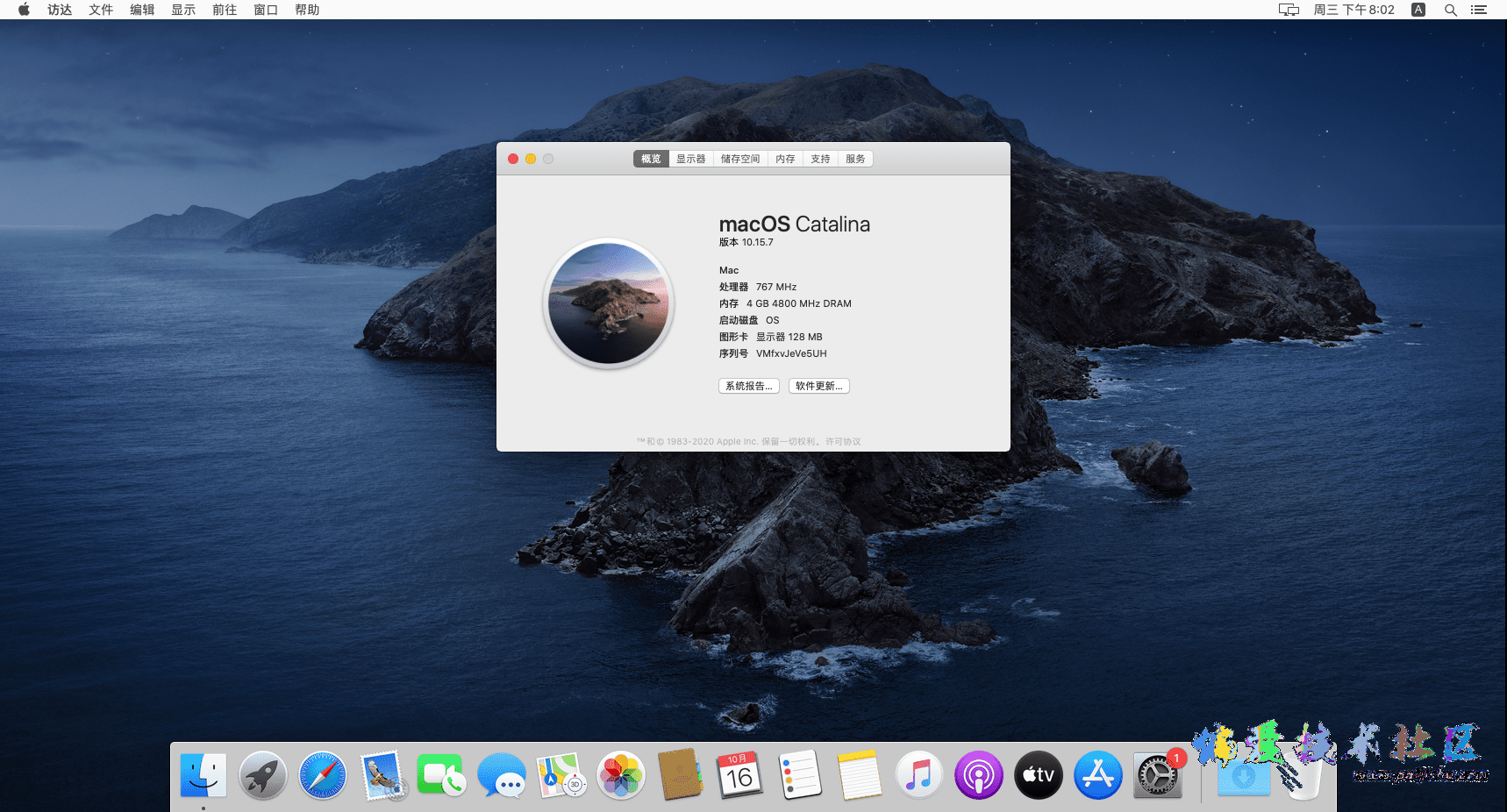
Task: Switch to the 显示器 tab
Action: (691, 159)
